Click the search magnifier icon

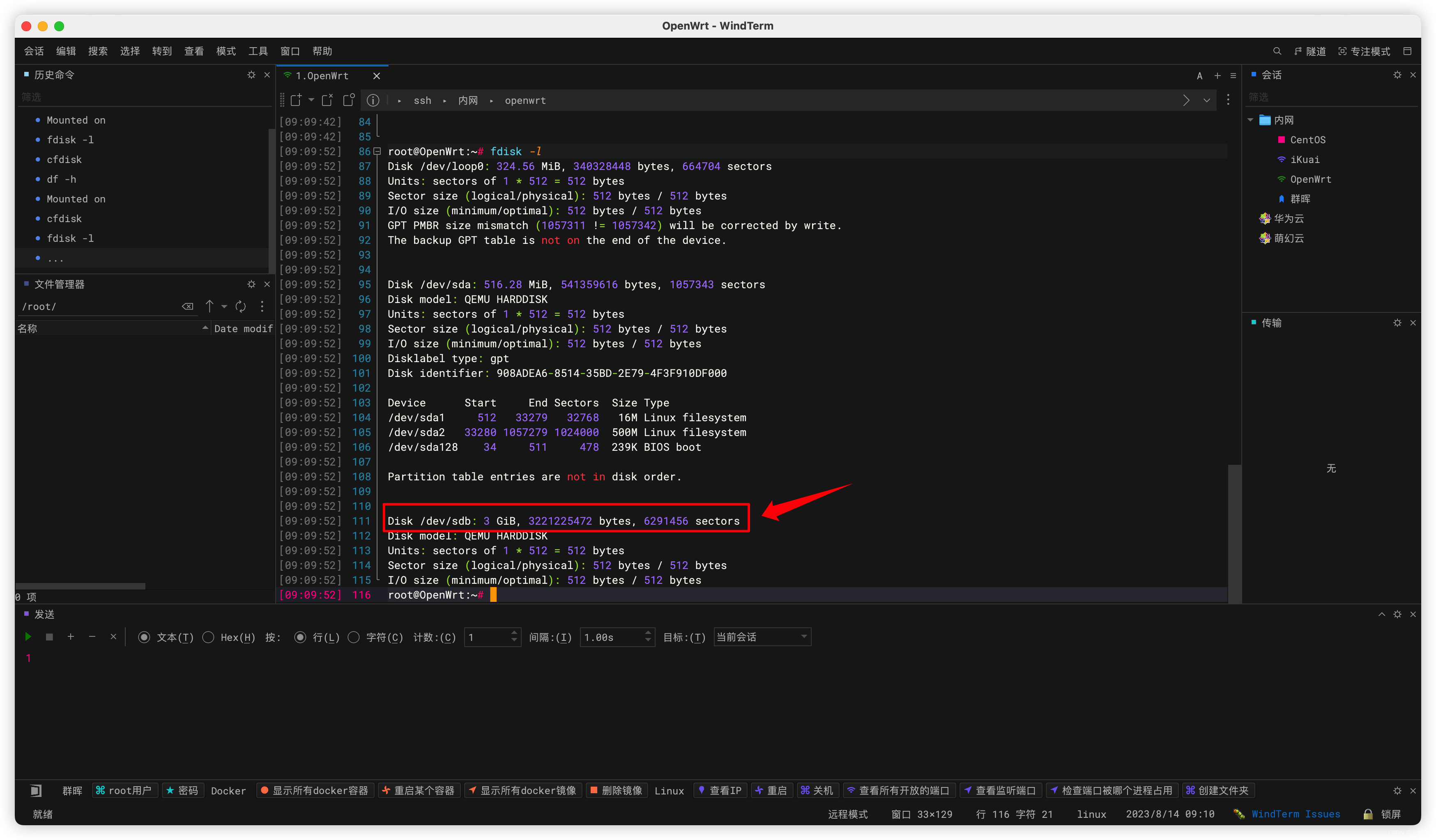click(1277, 51)
